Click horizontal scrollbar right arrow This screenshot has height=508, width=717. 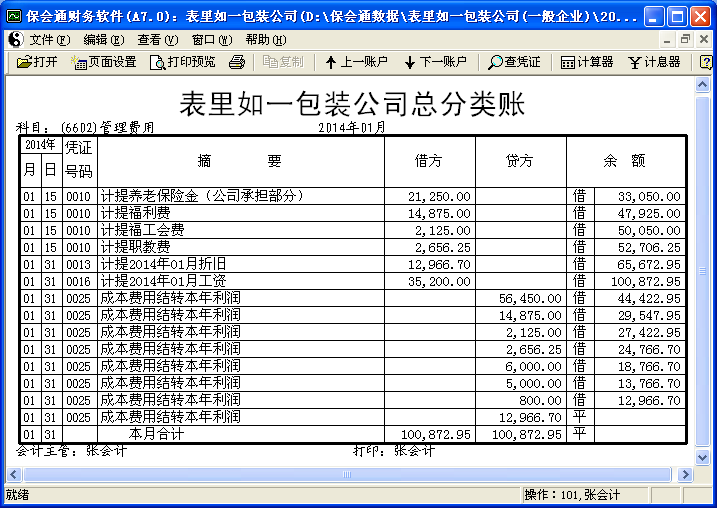pos(685,474)
